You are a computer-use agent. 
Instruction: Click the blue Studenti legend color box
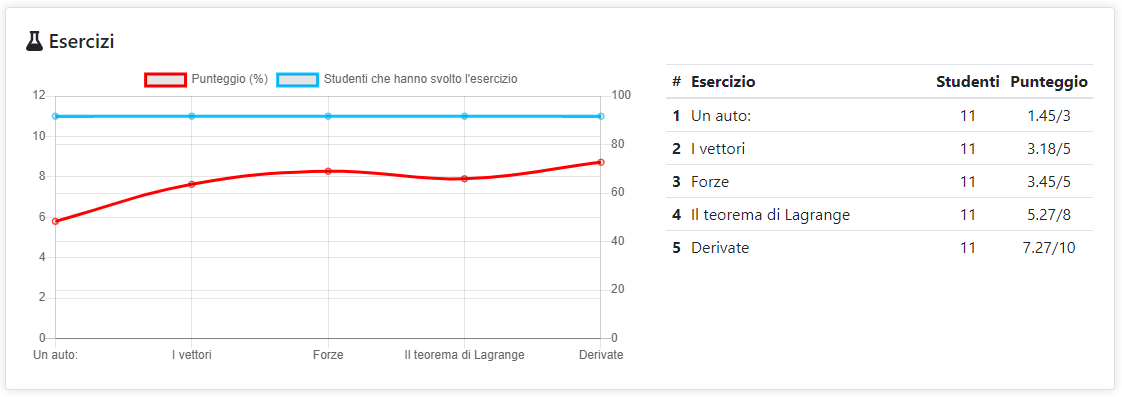(298, 79)
